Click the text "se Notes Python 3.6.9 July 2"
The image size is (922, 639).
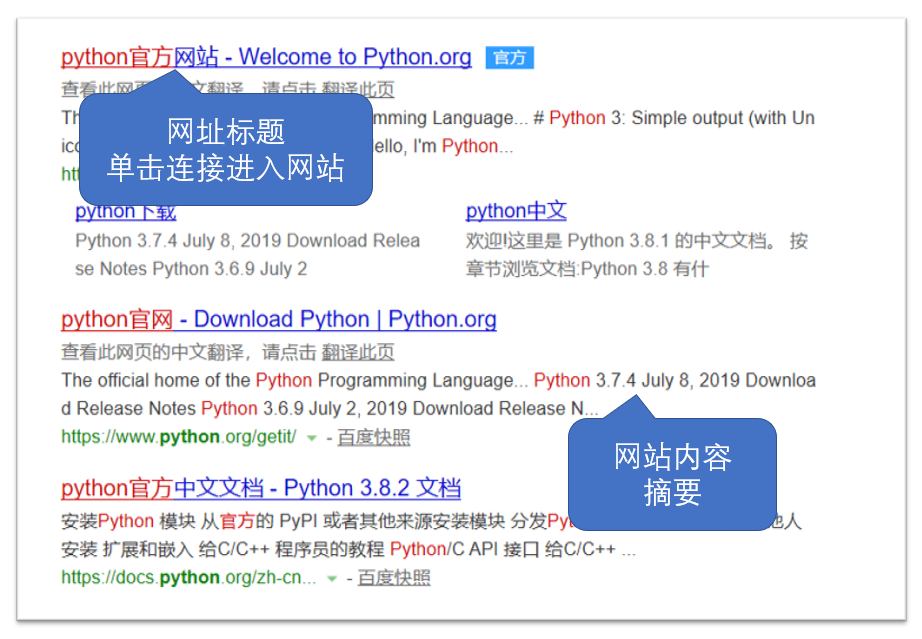191,269
